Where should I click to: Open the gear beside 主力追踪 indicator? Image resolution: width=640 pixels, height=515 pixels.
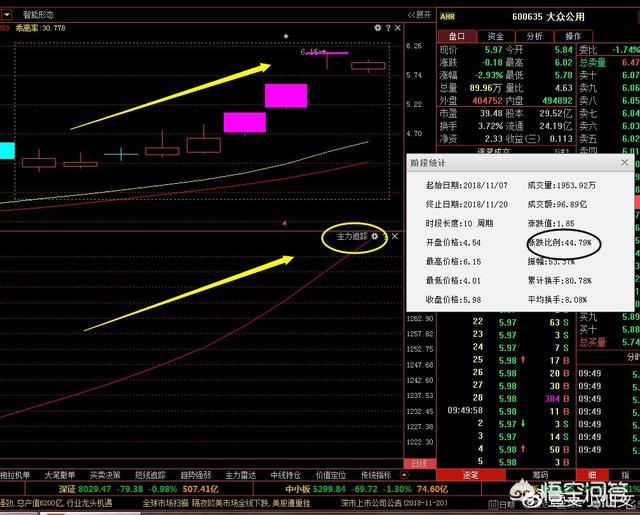point(375,237)
